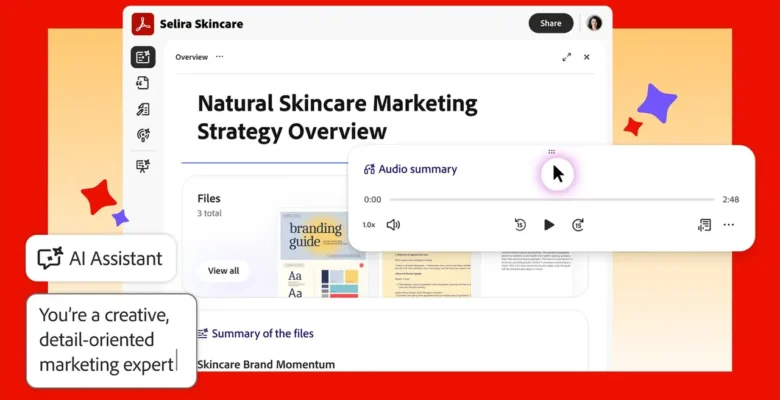Click the Audio summary headphones icon
This screenshot has width=780, height=400.
[x=369, y=169]
